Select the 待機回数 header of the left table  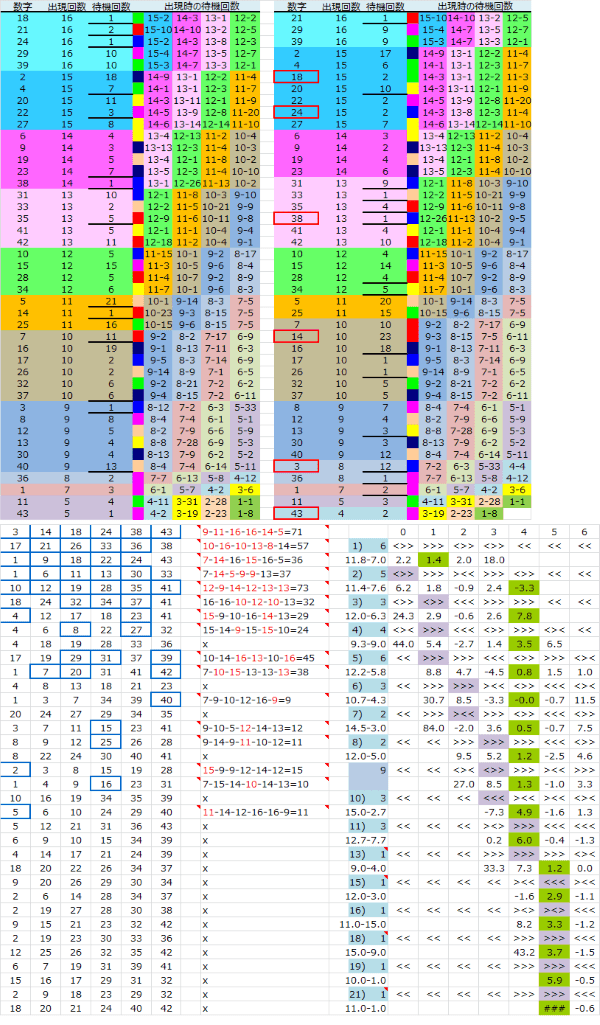(x=110, y=7)
